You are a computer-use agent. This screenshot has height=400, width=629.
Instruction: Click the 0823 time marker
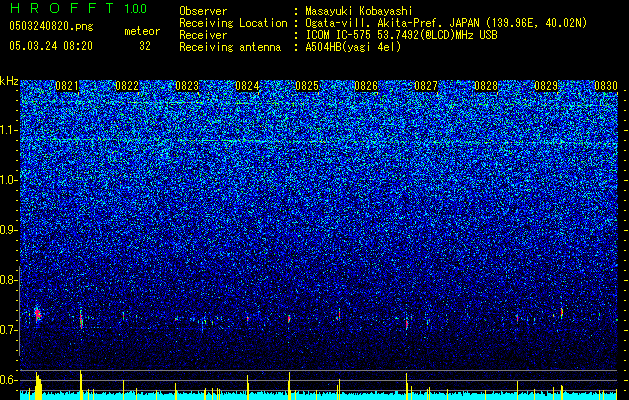(187, 86)
